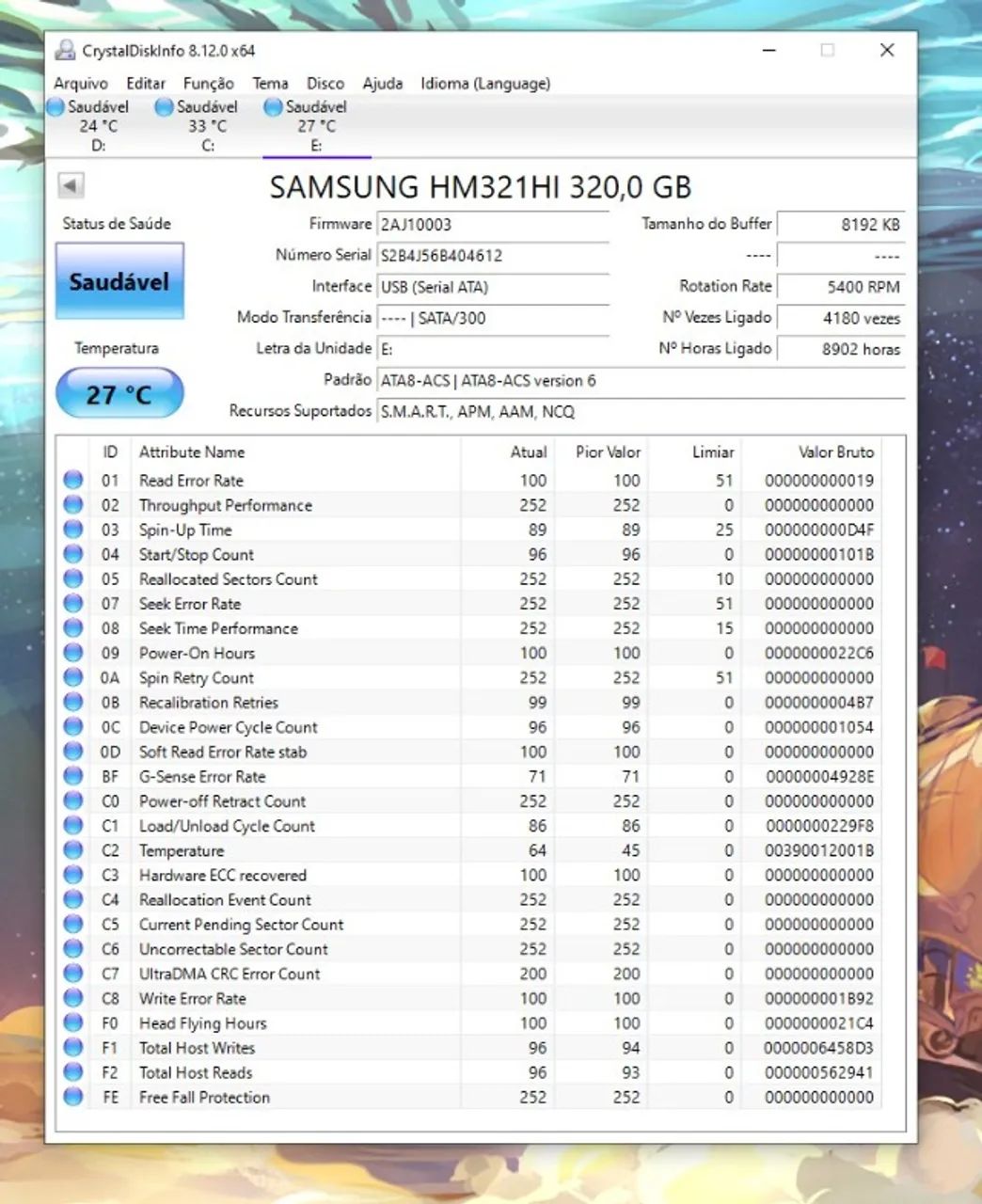Open the Tema menu

coord(270,84)
